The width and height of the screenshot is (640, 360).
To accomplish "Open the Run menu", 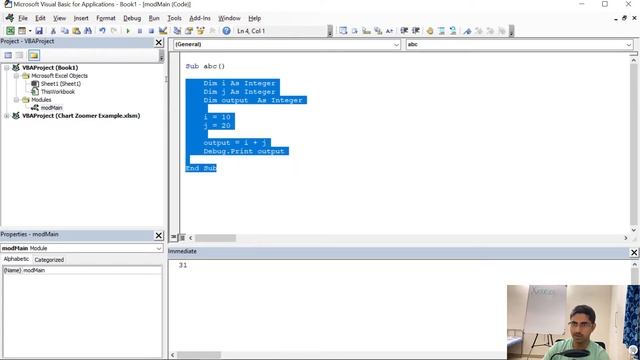I will (x=154, y=18).
